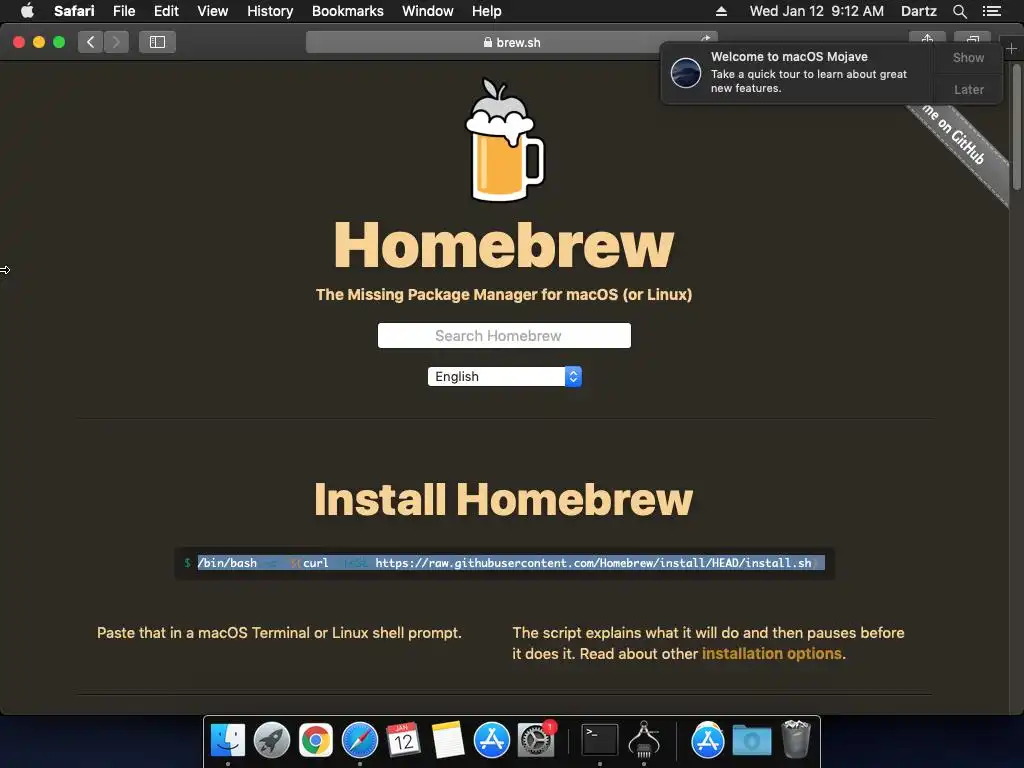Viewport: 1024px width, 768px height.
Task: Click the Install Homebrew heading
Action: tap(503, 500)
